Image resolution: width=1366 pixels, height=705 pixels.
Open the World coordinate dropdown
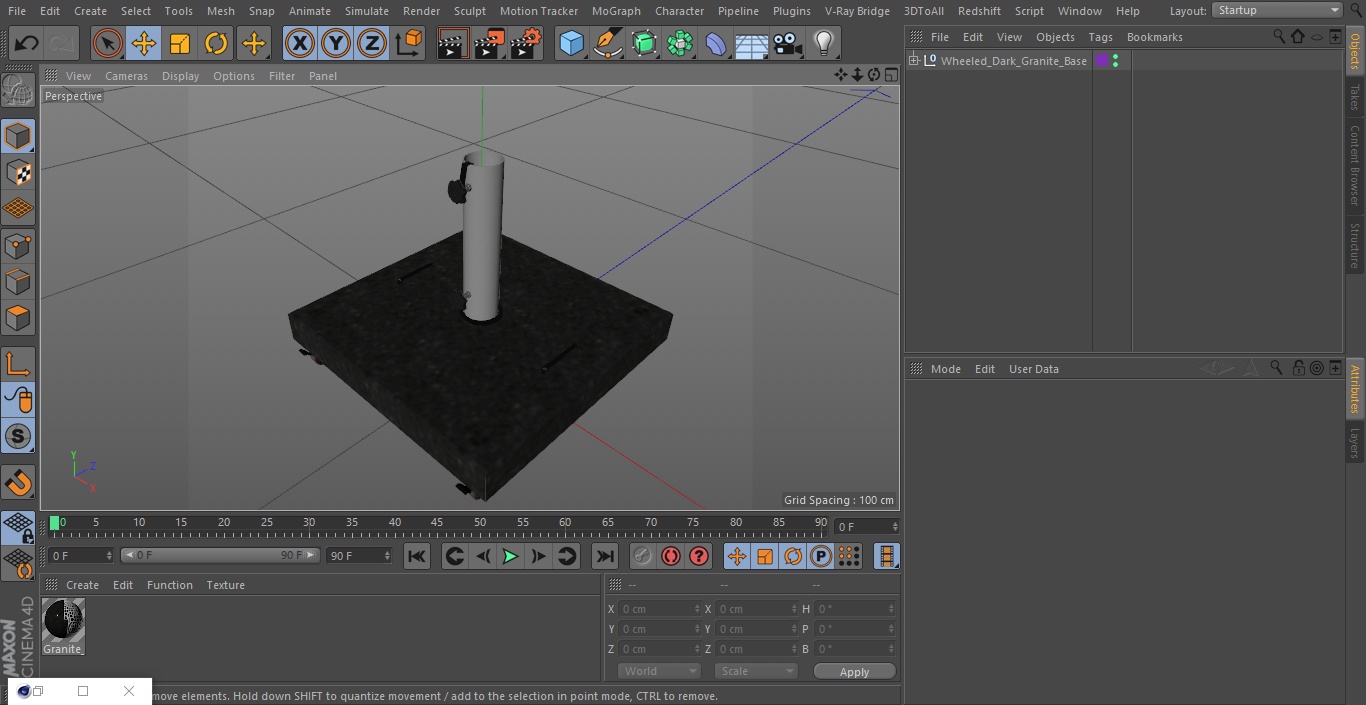659,671
